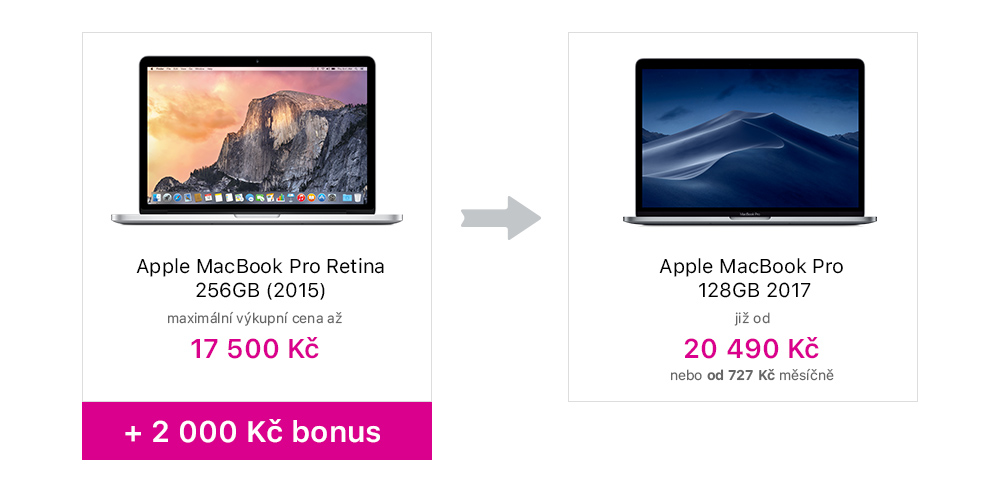998x493 pixels.
Task: Open Safari from the MacBook's dock
Action: tap(178, 198)
